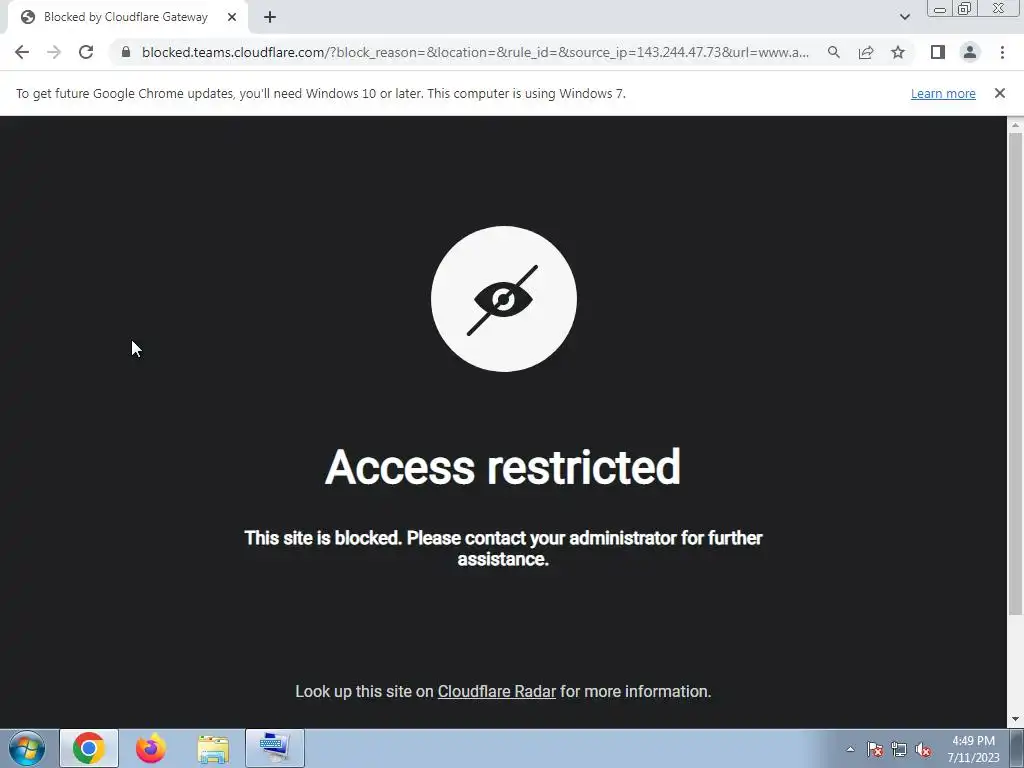The height and width of the screenshot is (768, 1024).
Task: Click the address bar URL field
Action: coord(475,52)
